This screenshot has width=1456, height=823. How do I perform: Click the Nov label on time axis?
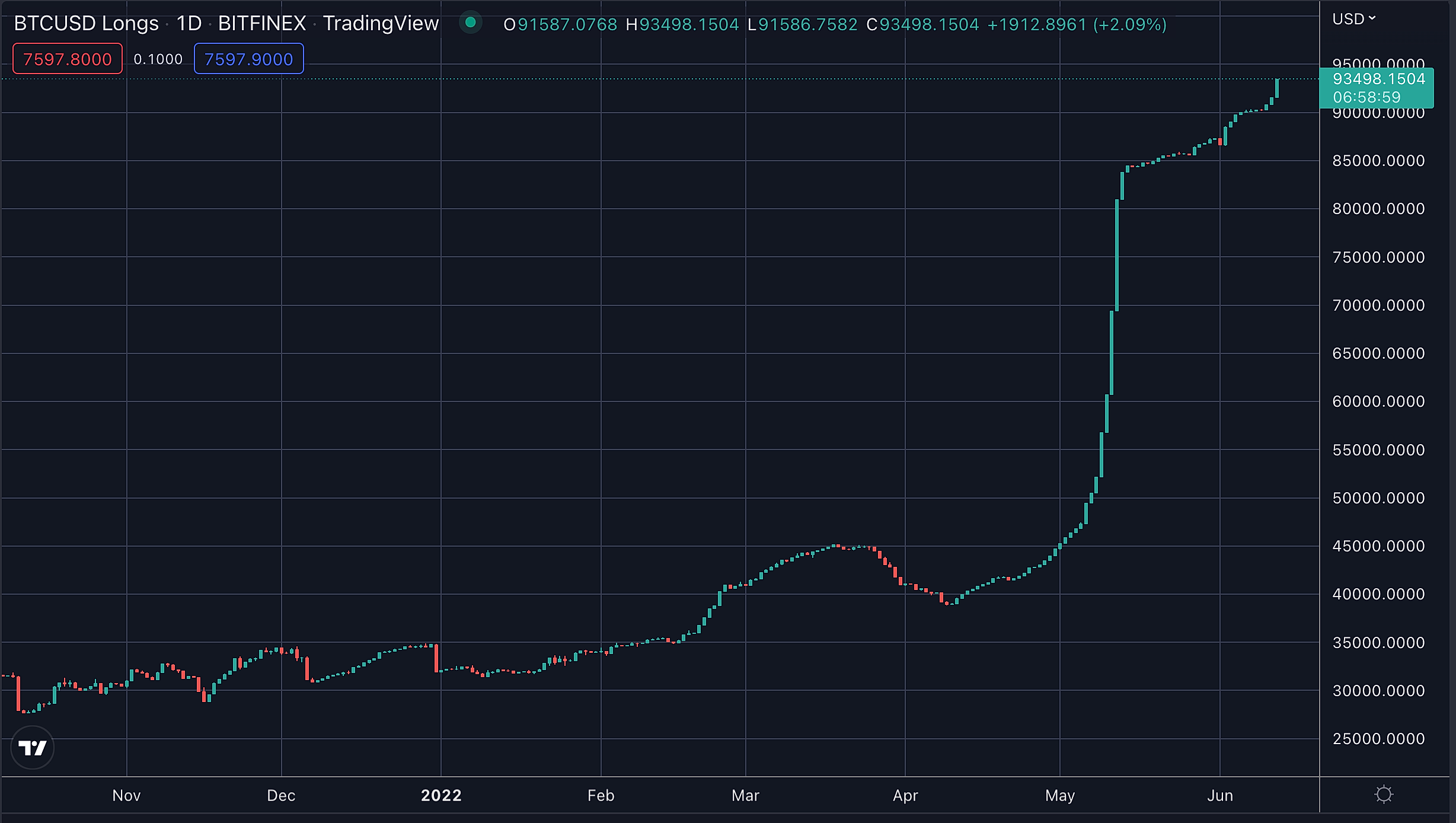126,795
